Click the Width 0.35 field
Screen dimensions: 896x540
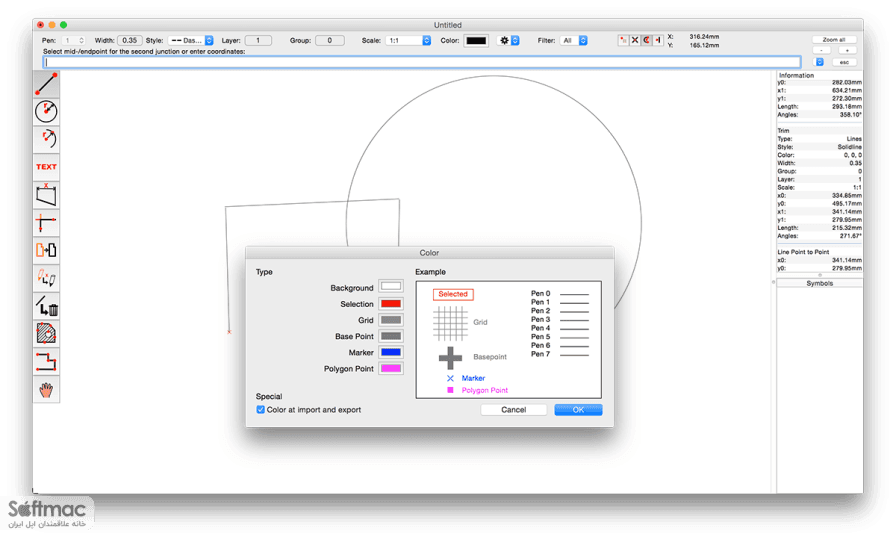click(x=130, y=41)
